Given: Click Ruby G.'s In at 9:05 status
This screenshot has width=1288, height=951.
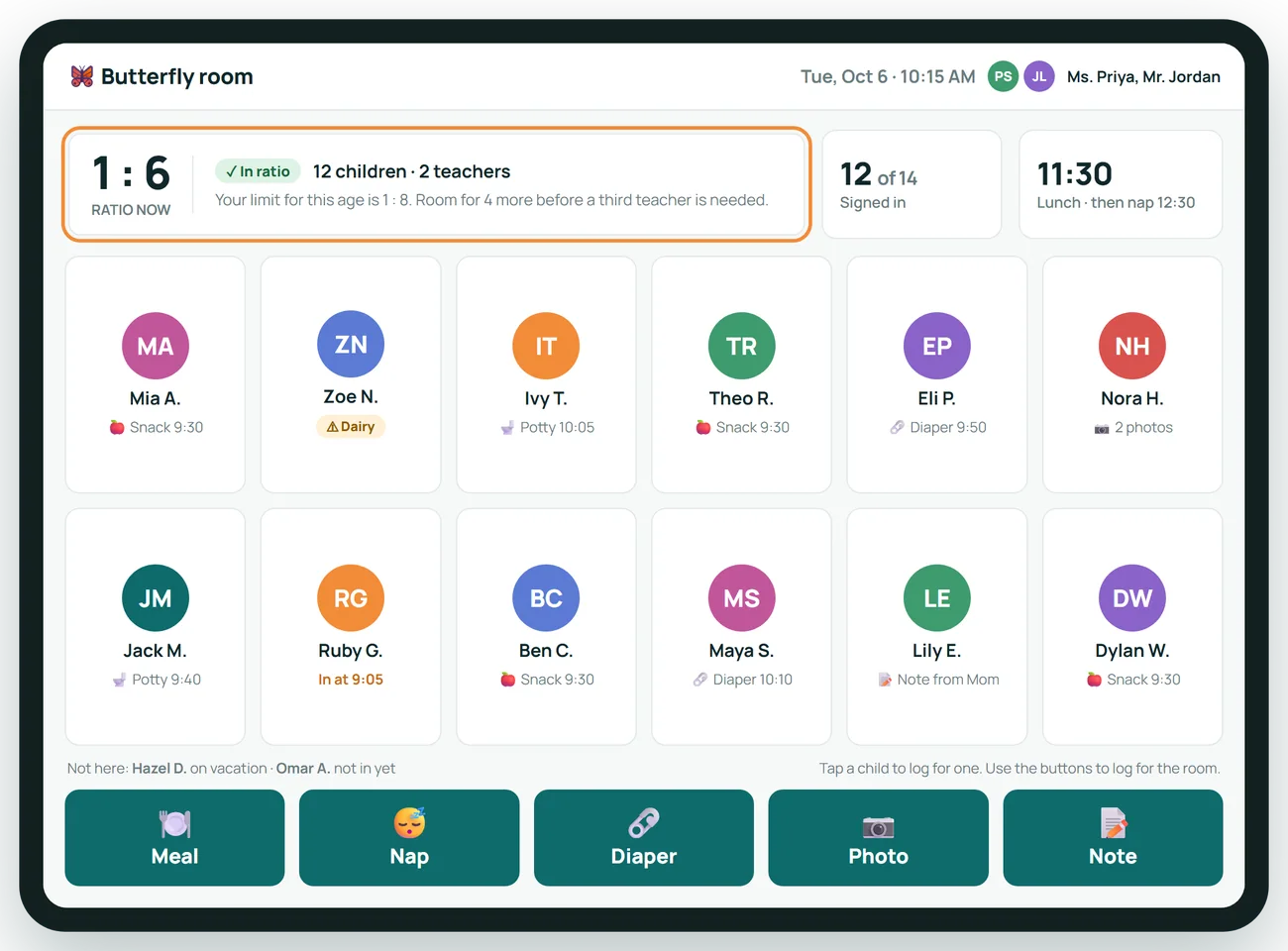Looking at the screenshot, I should pos(351,680).
